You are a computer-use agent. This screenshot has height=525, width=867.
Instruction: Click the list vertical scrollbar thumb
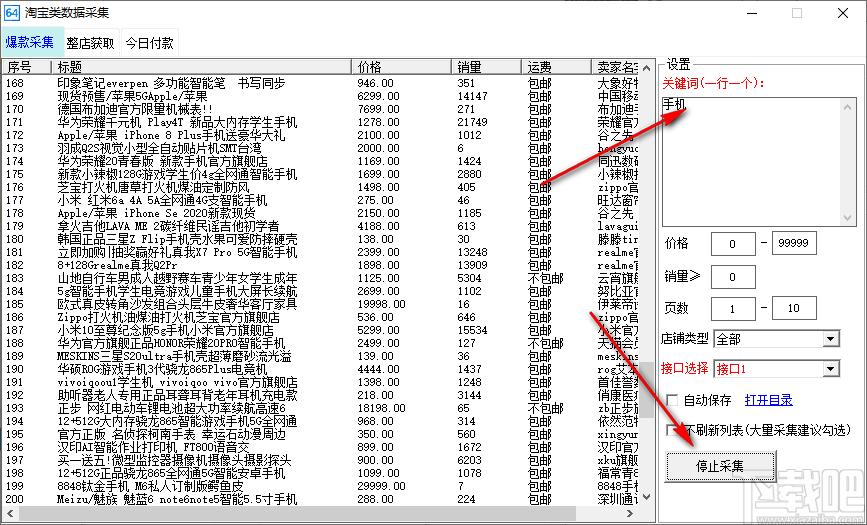(x=646, y=390)
